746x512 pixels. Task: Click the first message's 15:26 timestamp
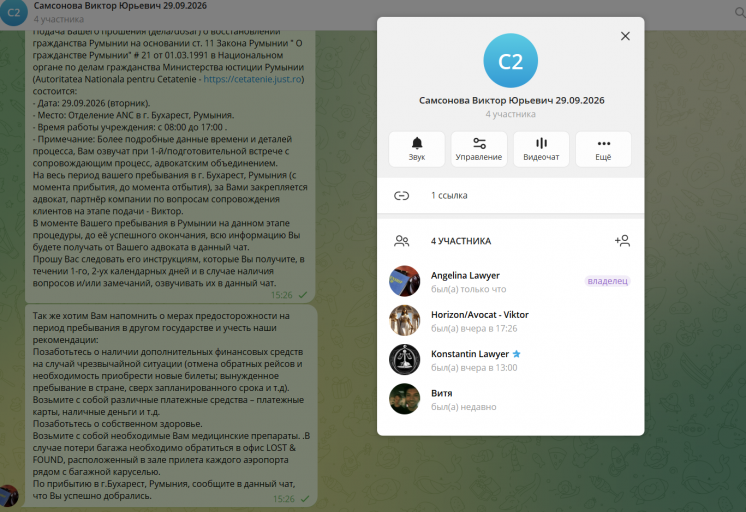282,295
